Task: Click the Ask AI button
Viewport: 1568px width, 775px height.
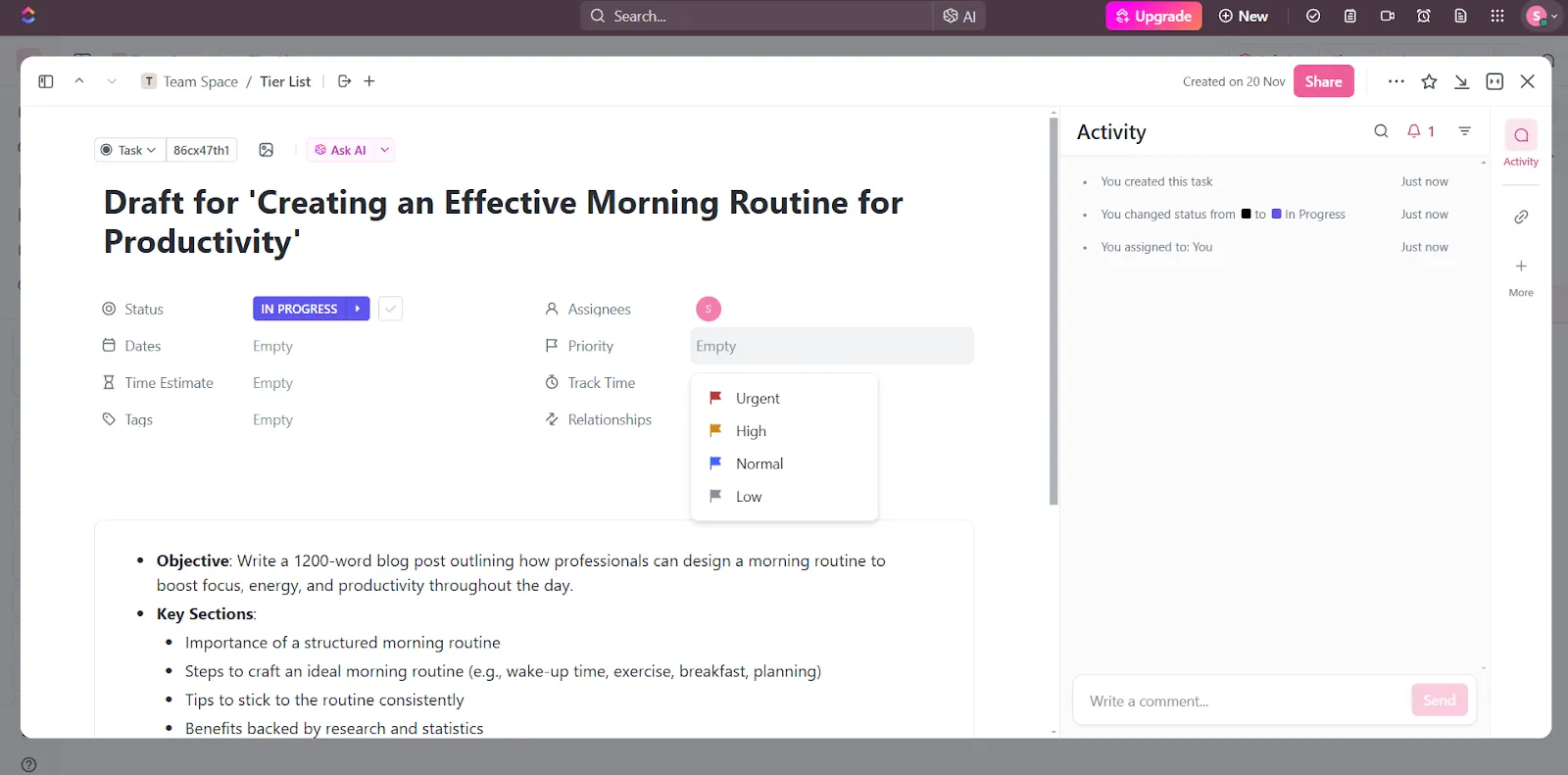Action: (x=340, y=150)
